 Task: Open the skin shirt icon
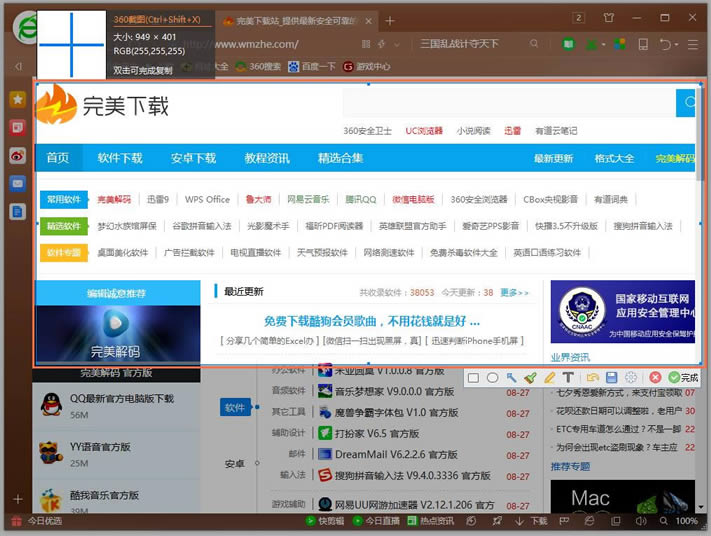(609, 18)
